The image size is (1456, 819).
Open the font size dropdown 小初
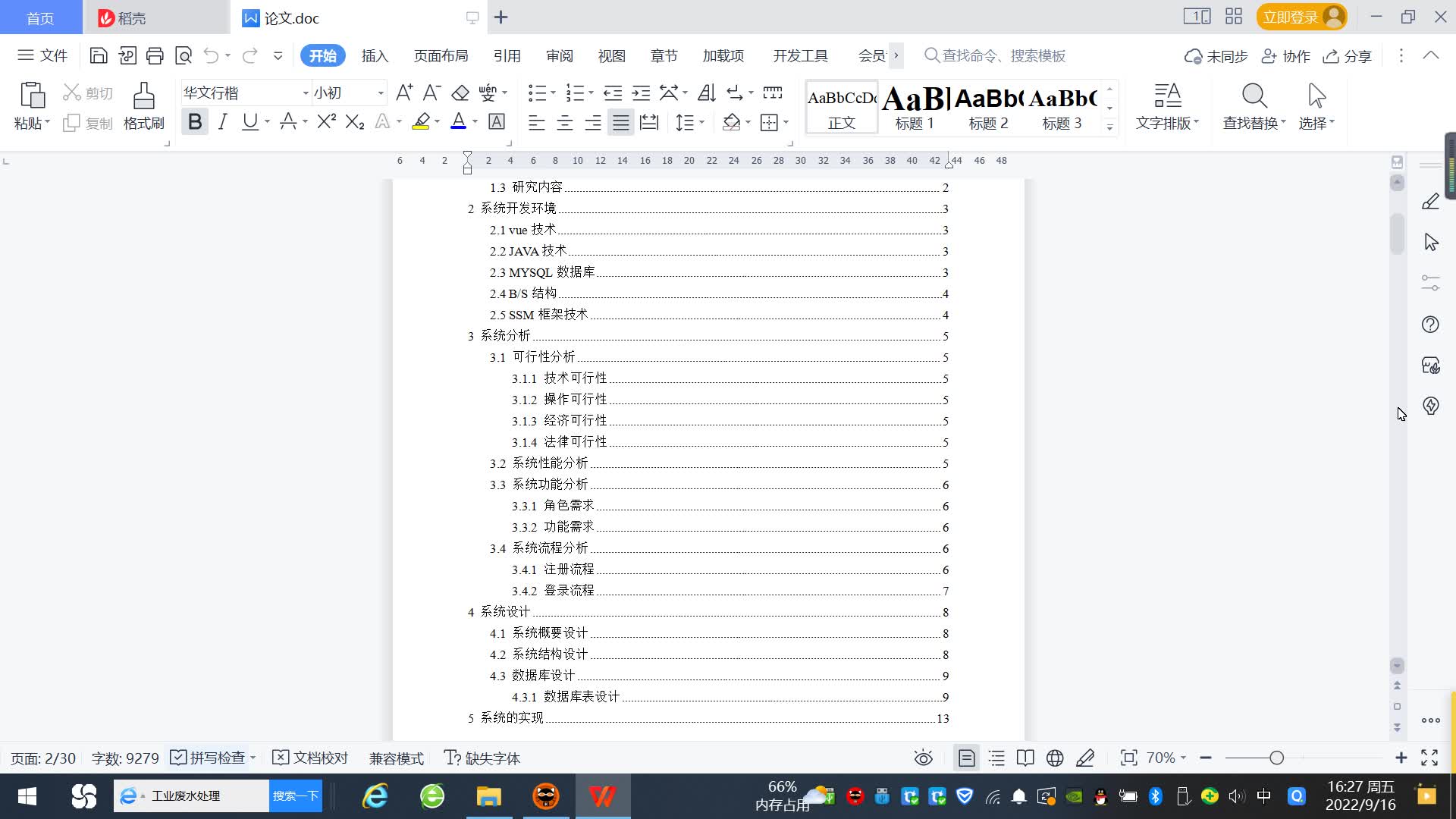click(x=381, y=93)
